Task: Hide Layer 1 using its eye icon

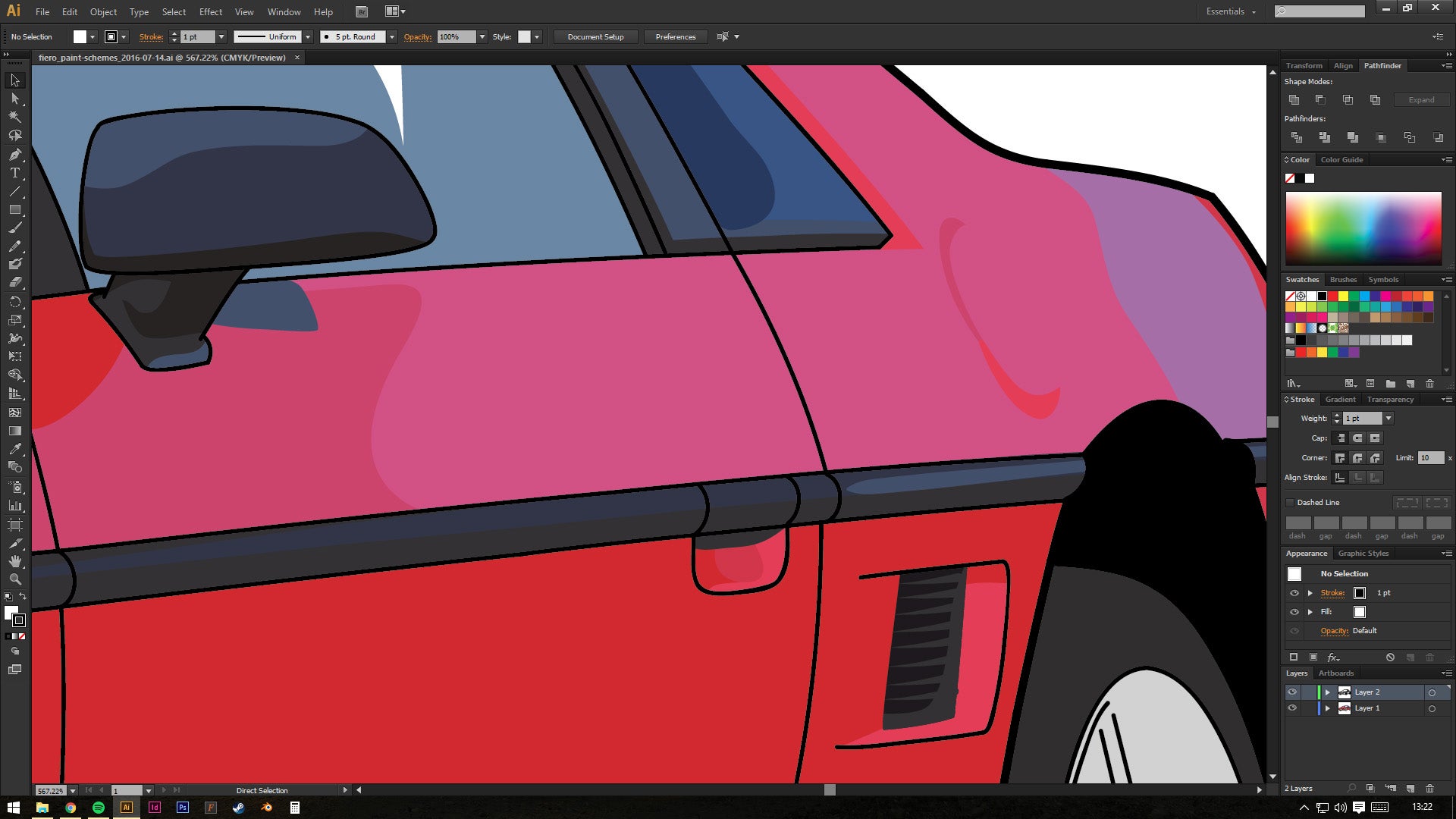Action: [1292, 708]
